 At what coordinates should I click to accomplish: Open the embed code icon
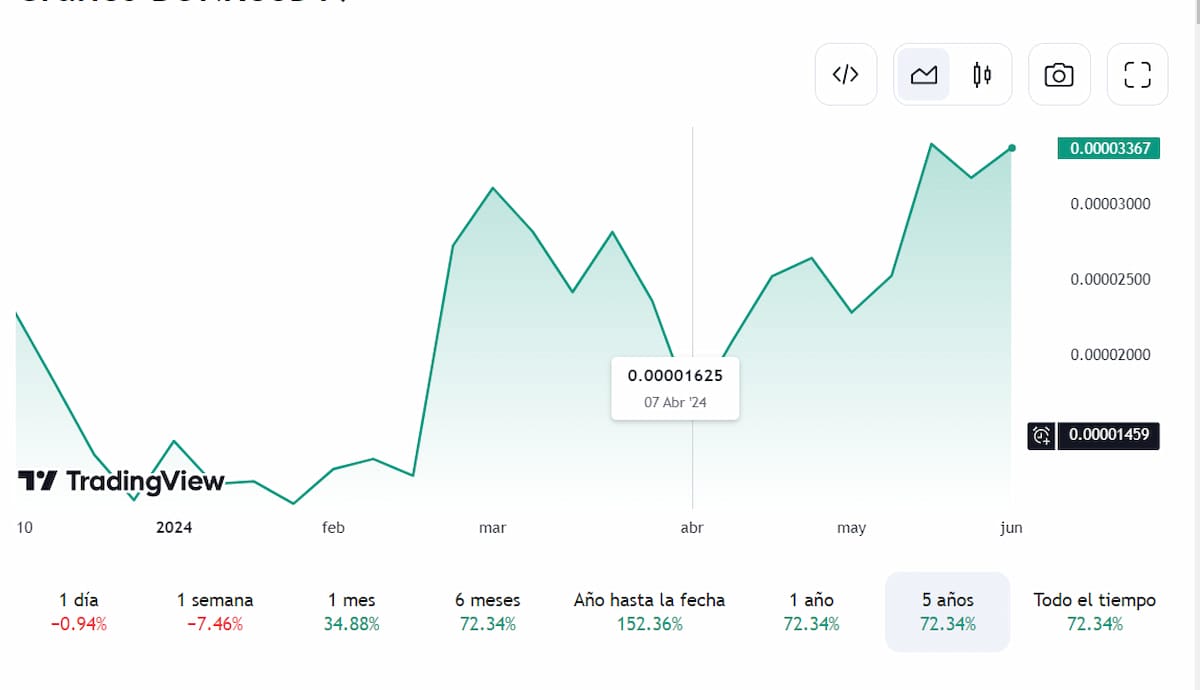point(845,75)
